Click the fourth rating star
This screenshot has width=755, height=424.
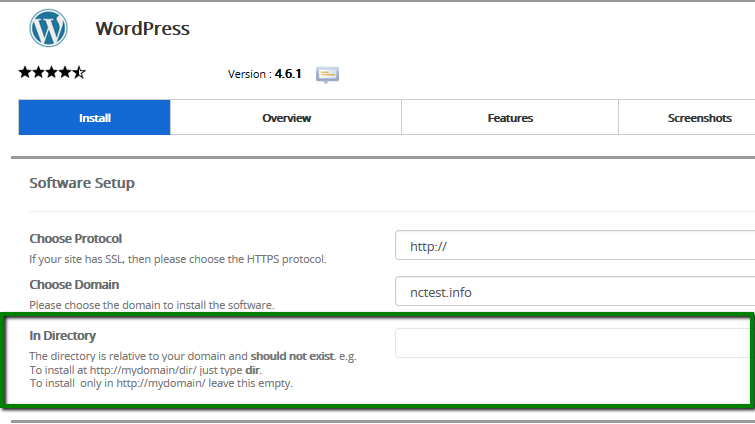click(x=66, y=73)
